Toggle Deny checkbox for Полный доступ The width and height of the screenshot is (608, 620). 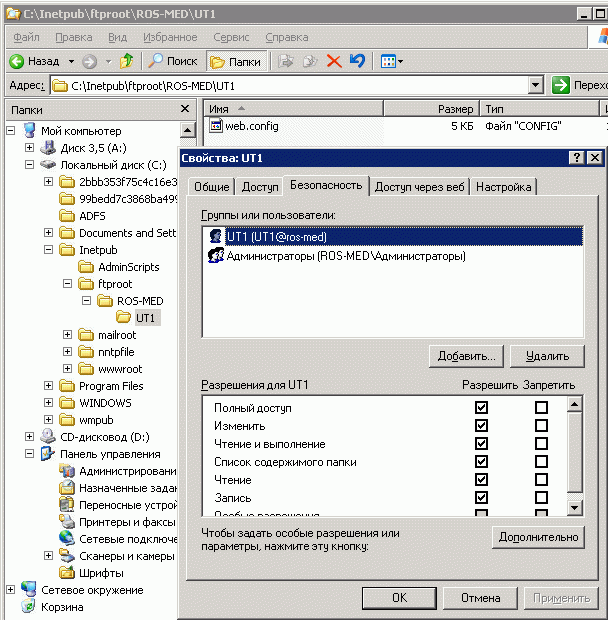pos(541,407)
